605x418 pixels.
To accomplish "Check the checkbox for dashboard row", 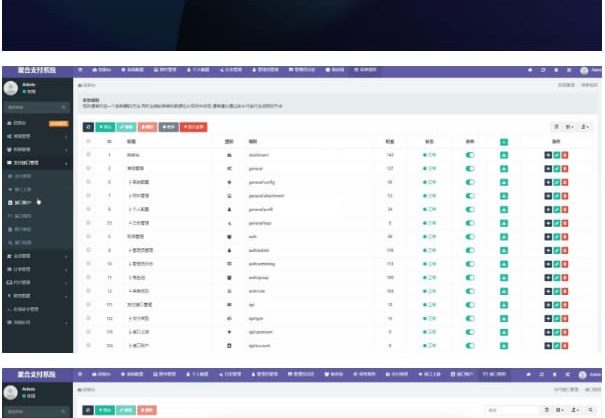I will [88, 154].
